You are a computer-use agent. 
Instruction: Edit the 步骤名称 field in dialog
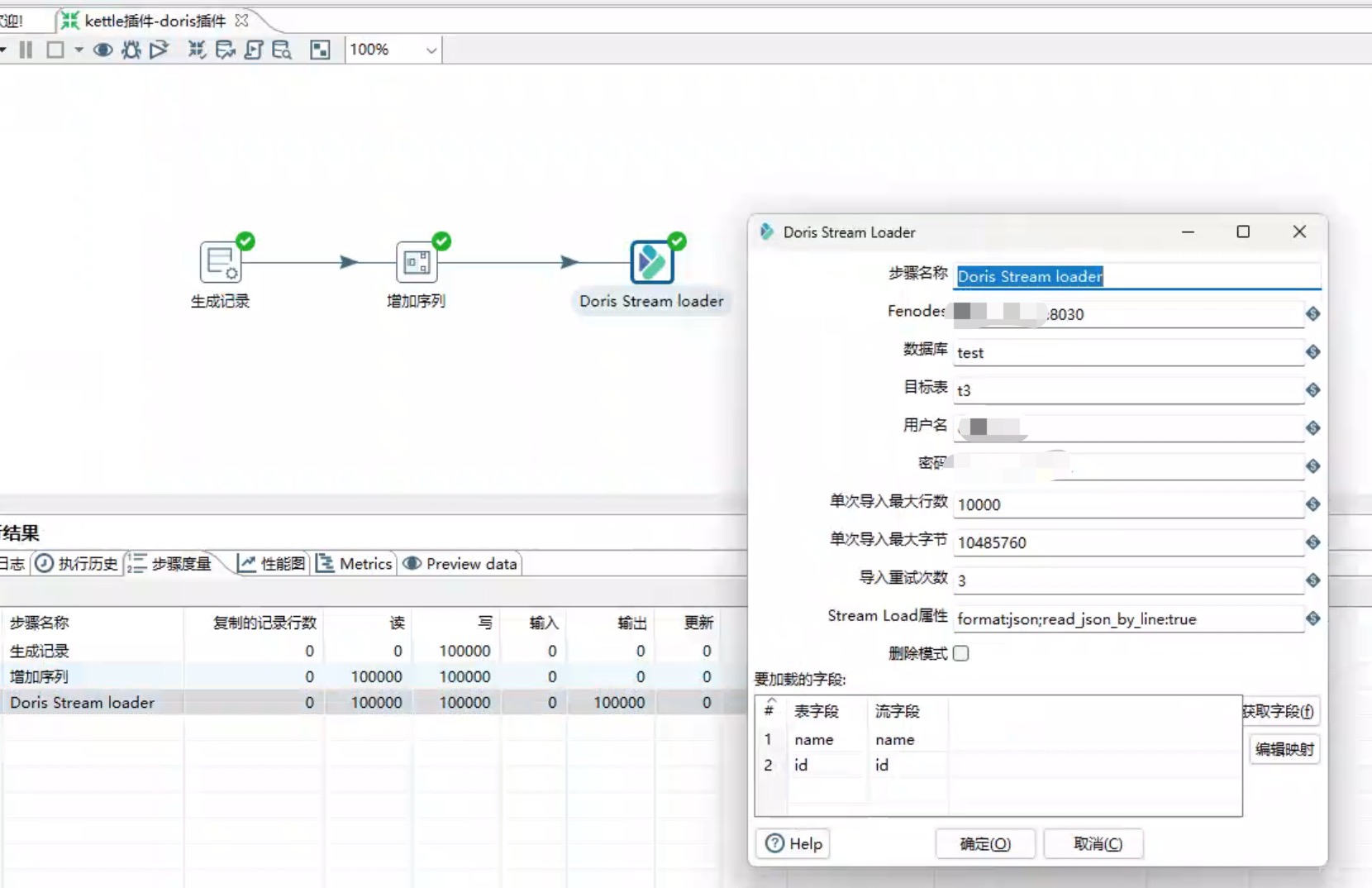[x=1136, y=276]
